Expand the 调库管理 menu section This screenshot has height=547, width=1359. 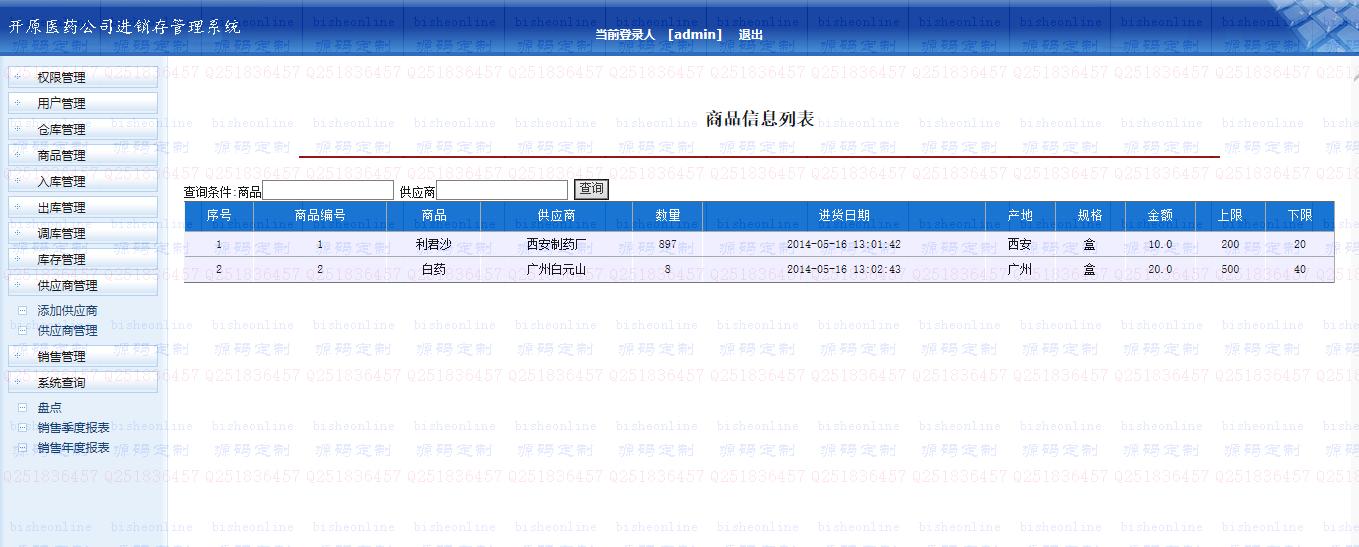tap(83, 233)
